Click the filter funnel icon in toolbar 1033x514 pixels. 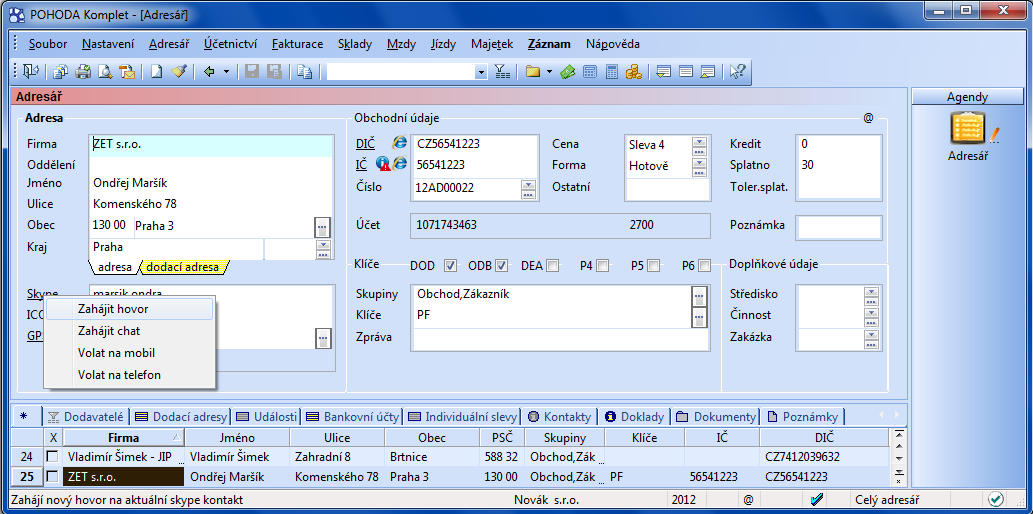coord(502,72)
